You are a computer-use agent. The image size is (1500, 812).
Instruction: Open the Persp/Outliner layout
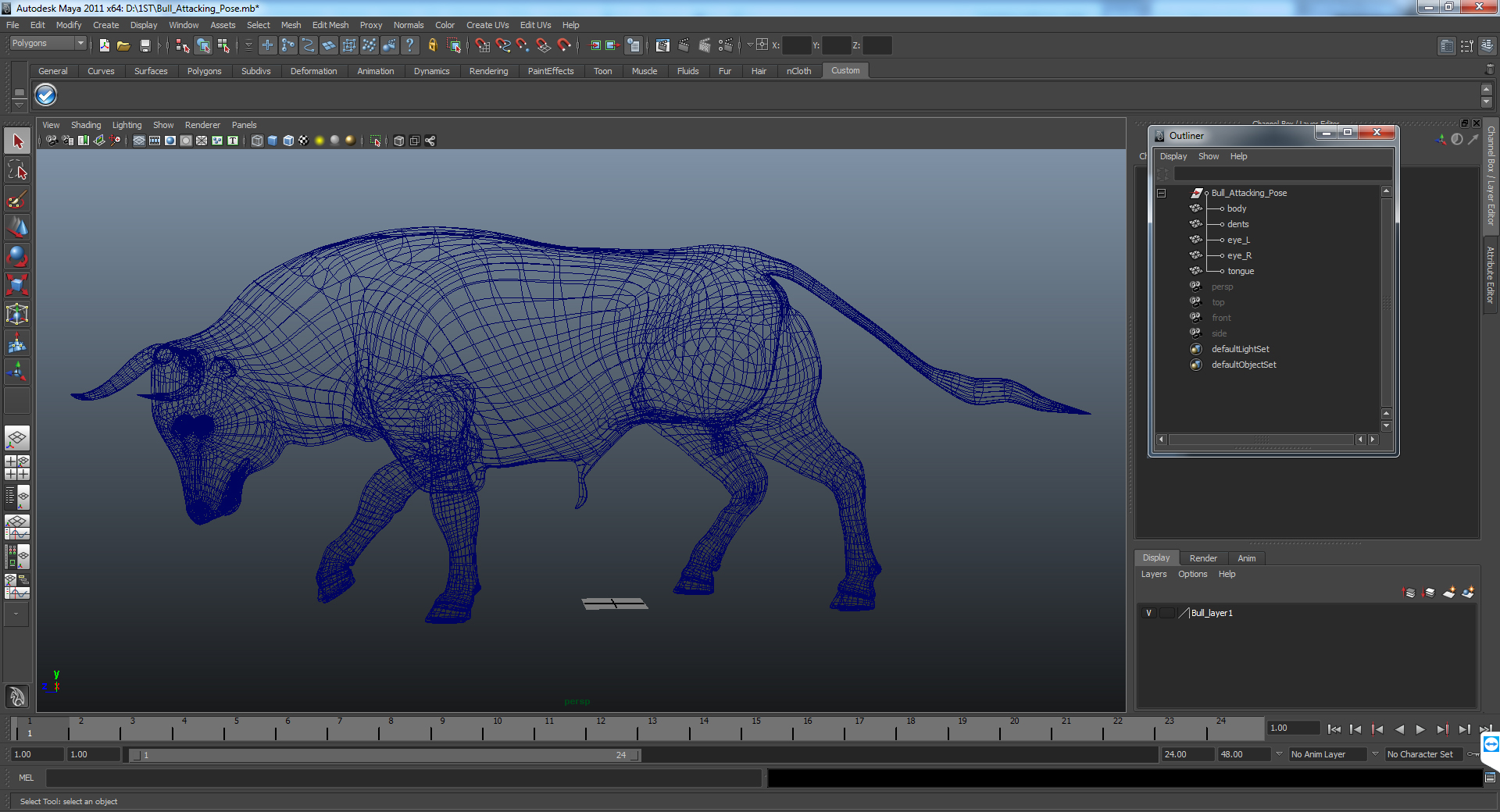click(17, 497)
